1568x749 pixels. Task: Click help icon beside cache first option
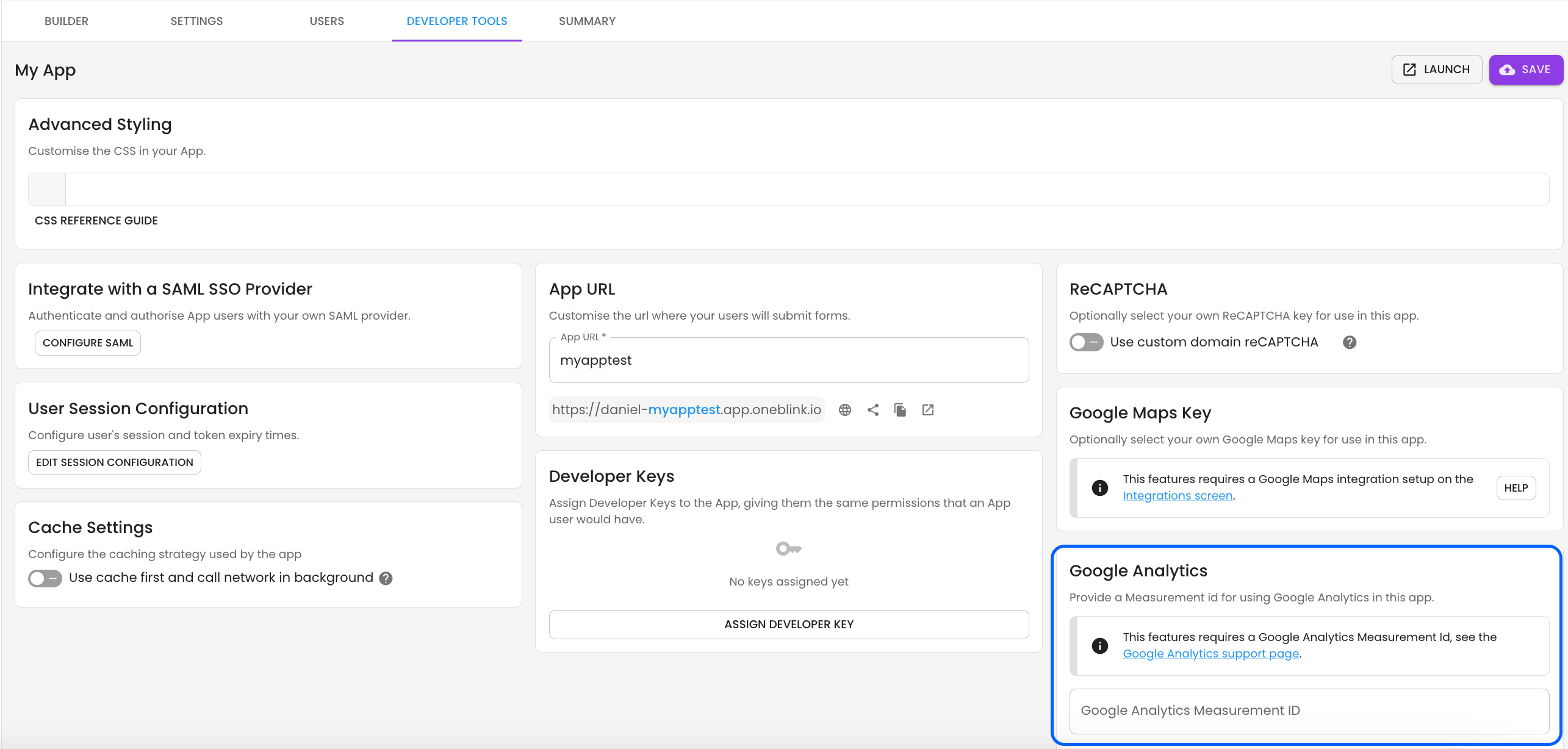click(x=386, y=578)
